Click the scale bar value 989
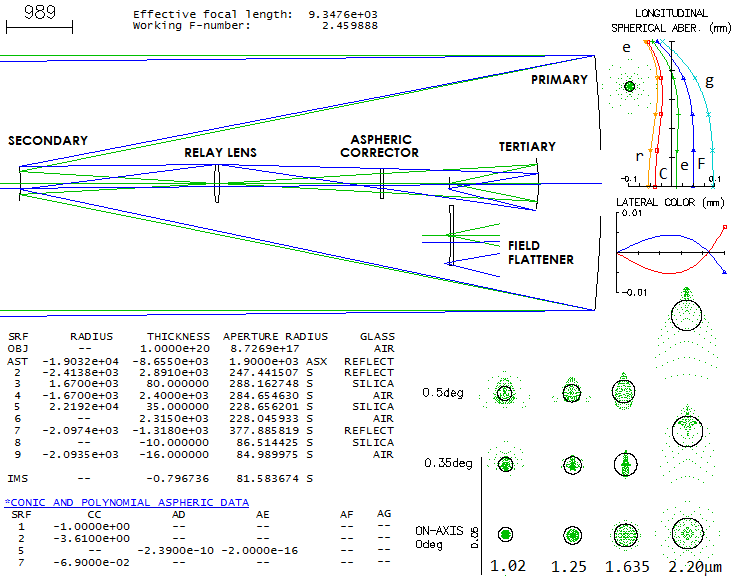 tap(40, 12)
